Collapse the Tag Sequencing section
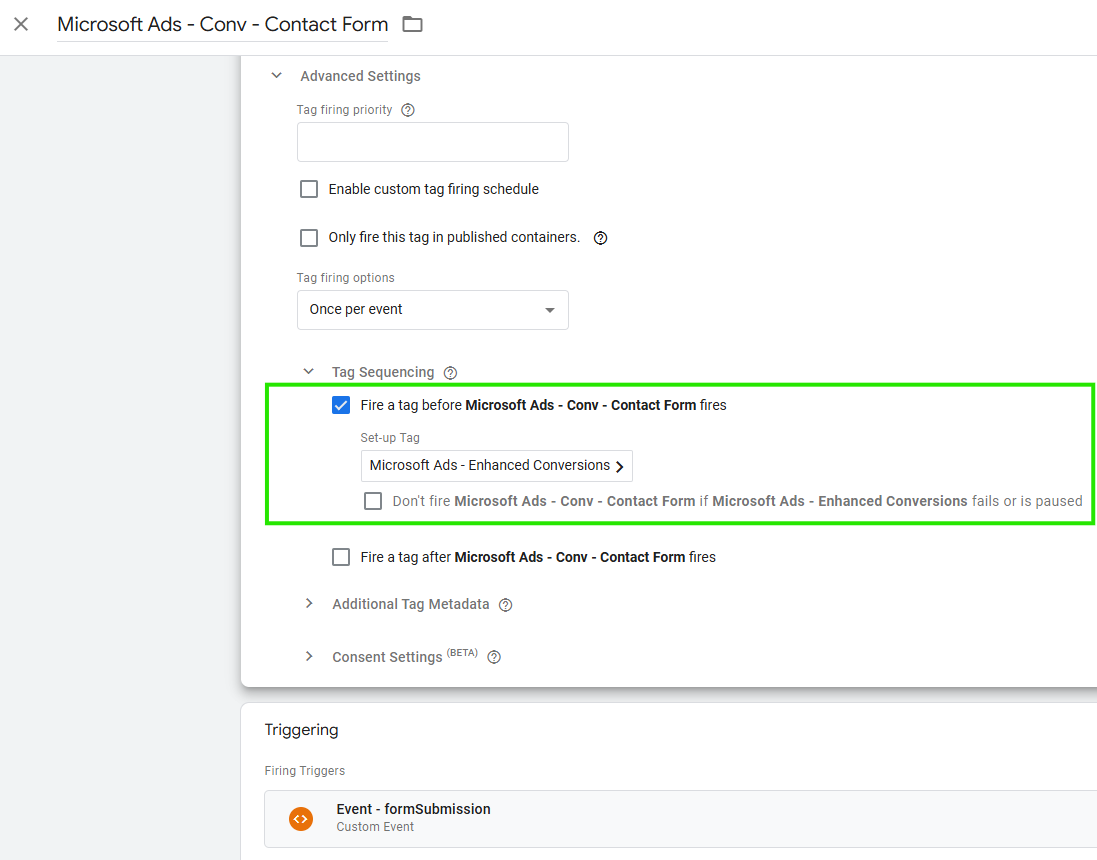 [x=309, y=372]
